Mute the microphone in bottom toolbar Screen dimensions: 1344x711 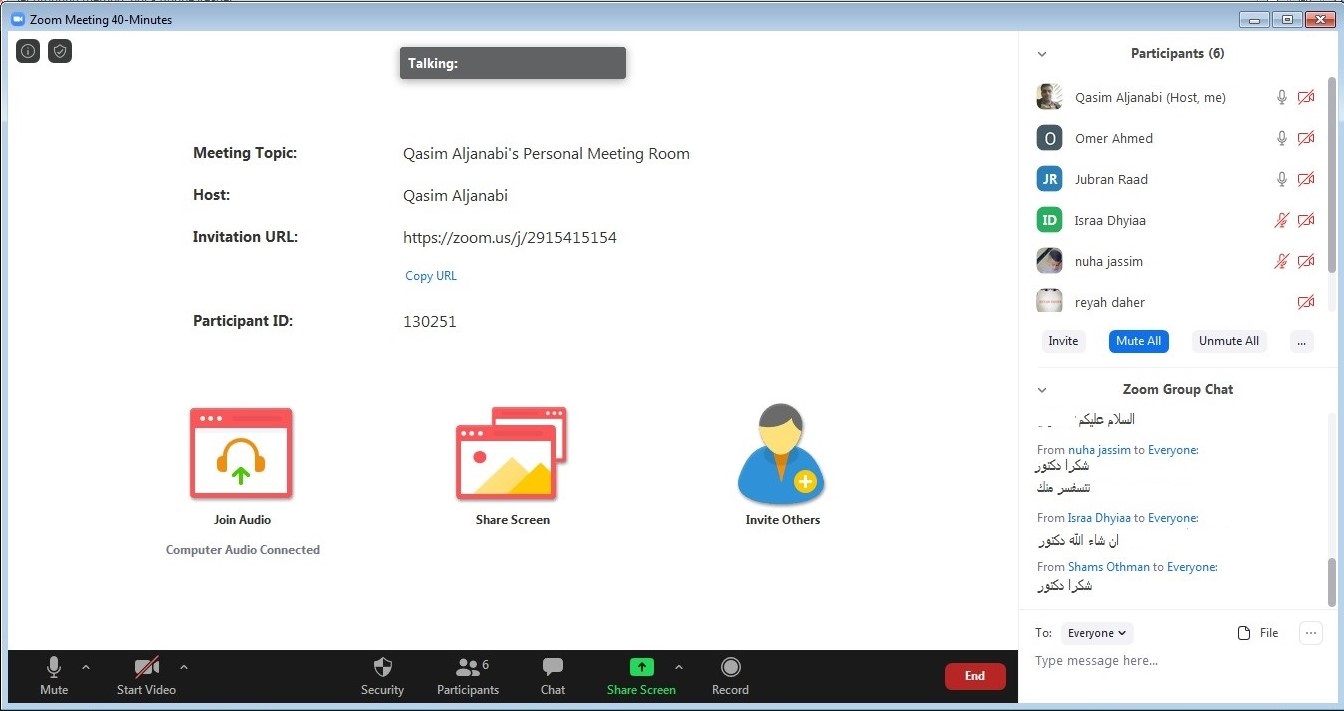pos(54,676)
